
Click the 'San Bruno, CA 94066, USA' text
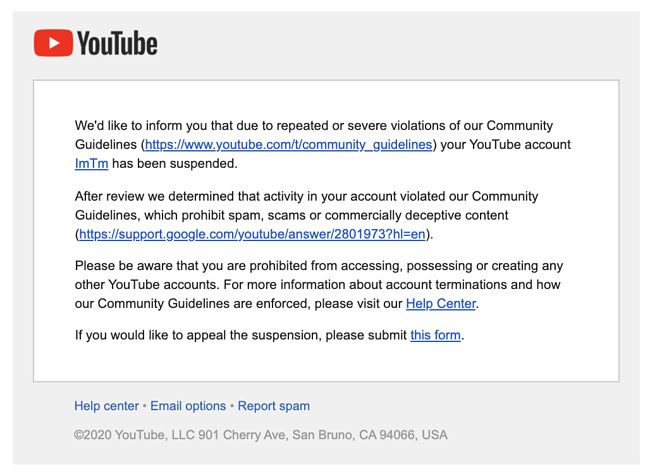point(370,435)
